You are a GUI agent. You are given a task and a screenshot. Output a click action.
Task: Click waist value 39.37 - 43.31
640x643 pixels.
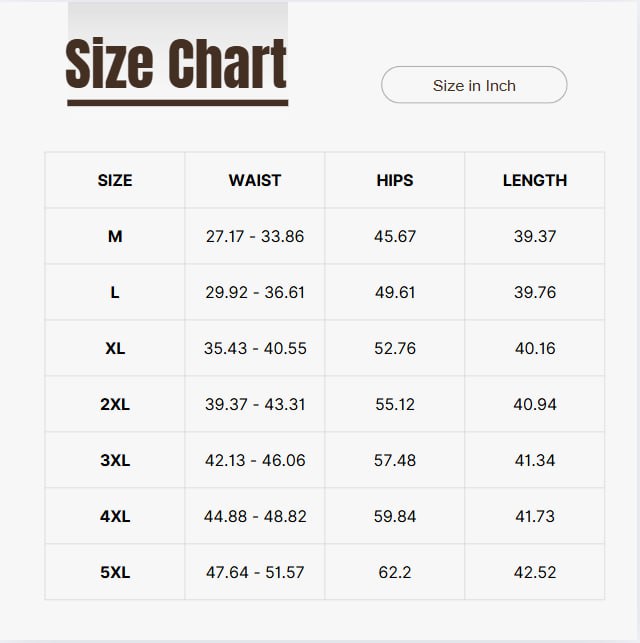pos(255,405)
